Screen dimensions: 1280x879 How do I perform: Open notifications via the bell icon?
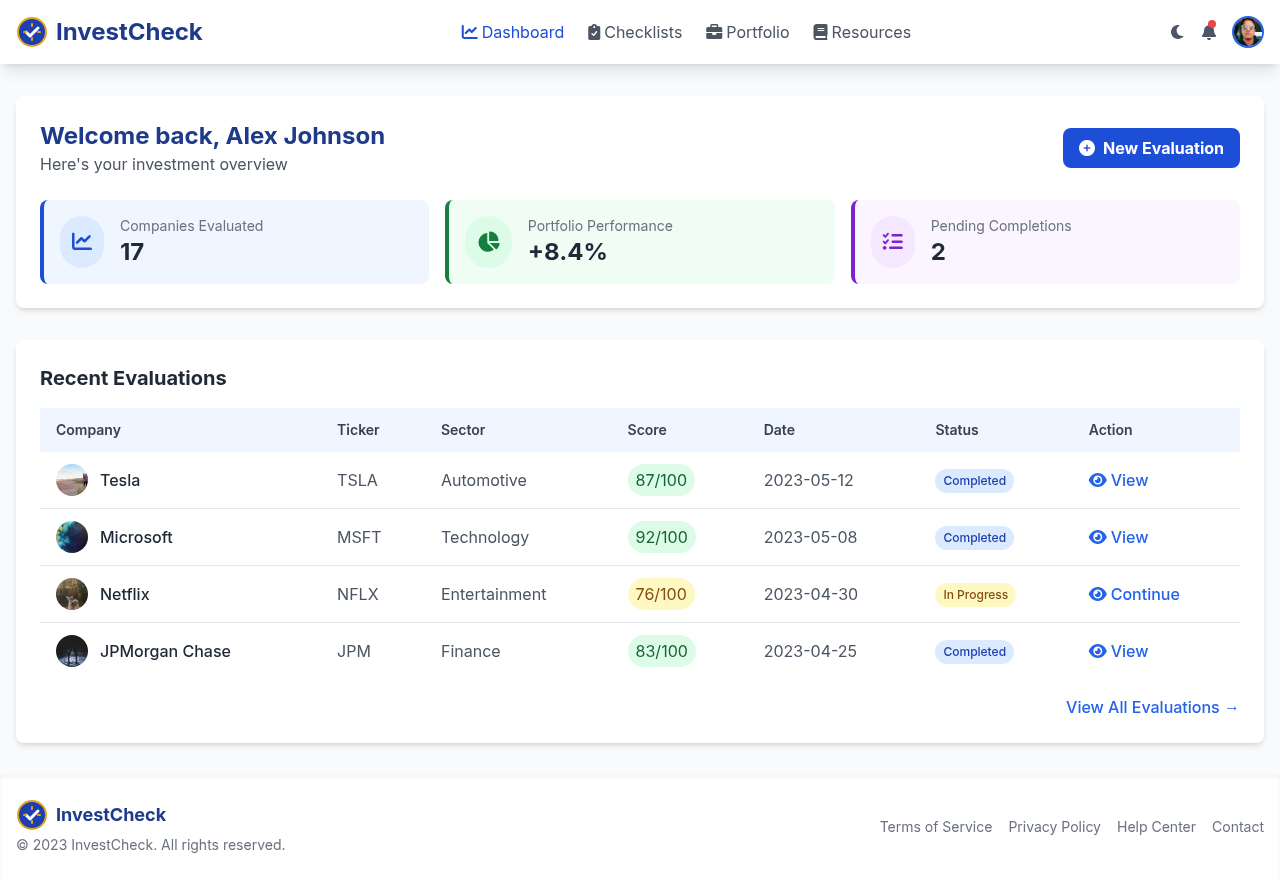[x=1208, y=31]
